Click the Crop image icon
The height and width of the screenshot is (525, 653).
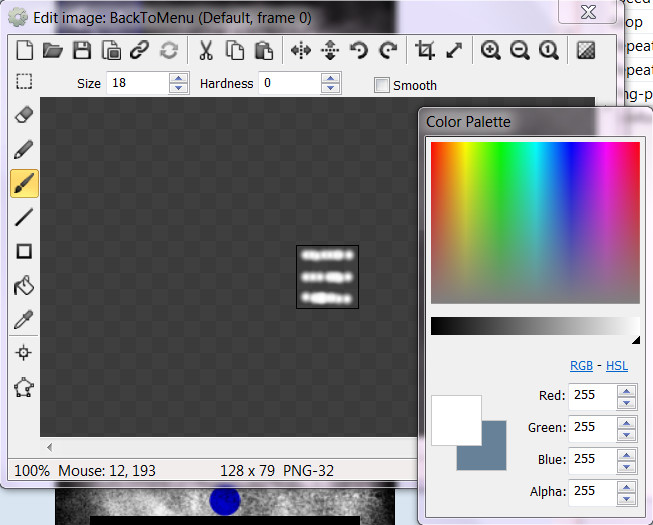425,50
